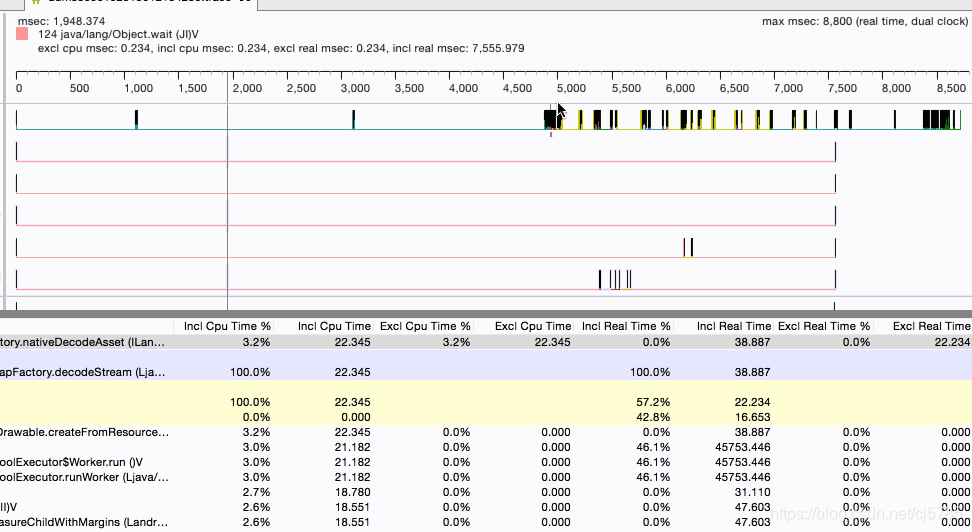
Task: Click 38.887 in the decodeStream row
Action: point(752,372)
